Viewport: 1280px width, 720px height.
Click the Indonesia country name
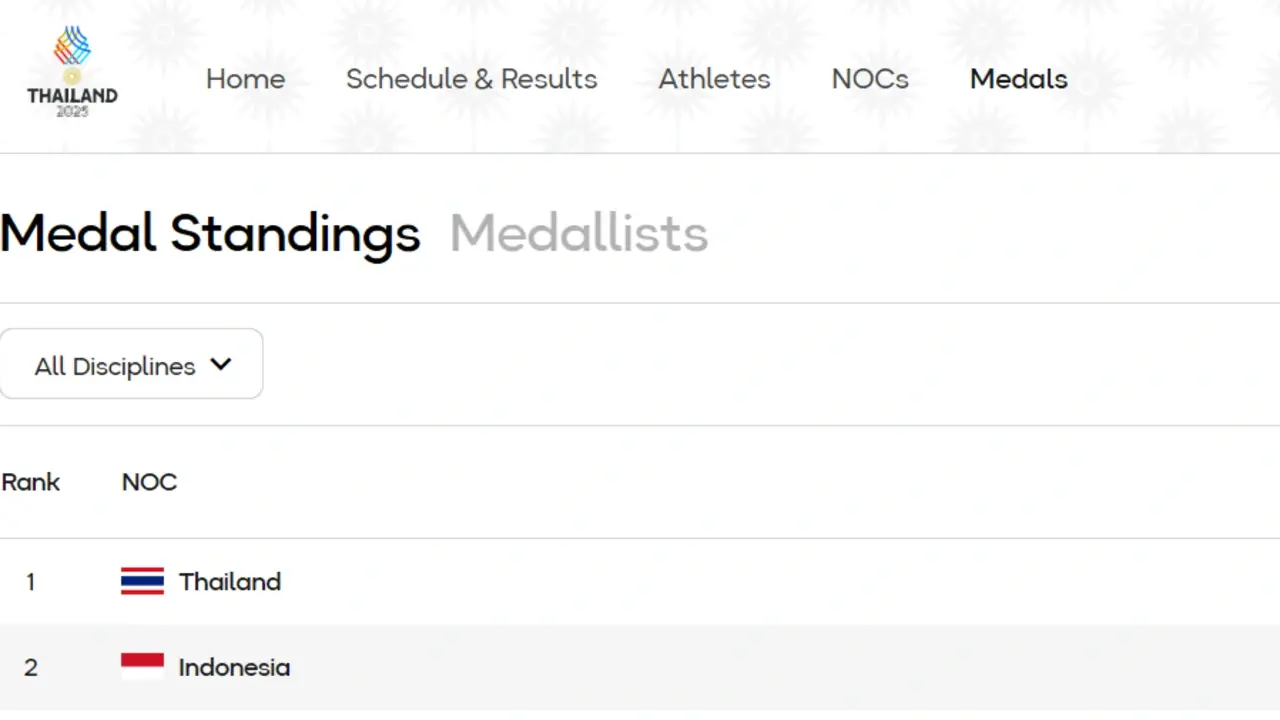click(x=234, y=667)
